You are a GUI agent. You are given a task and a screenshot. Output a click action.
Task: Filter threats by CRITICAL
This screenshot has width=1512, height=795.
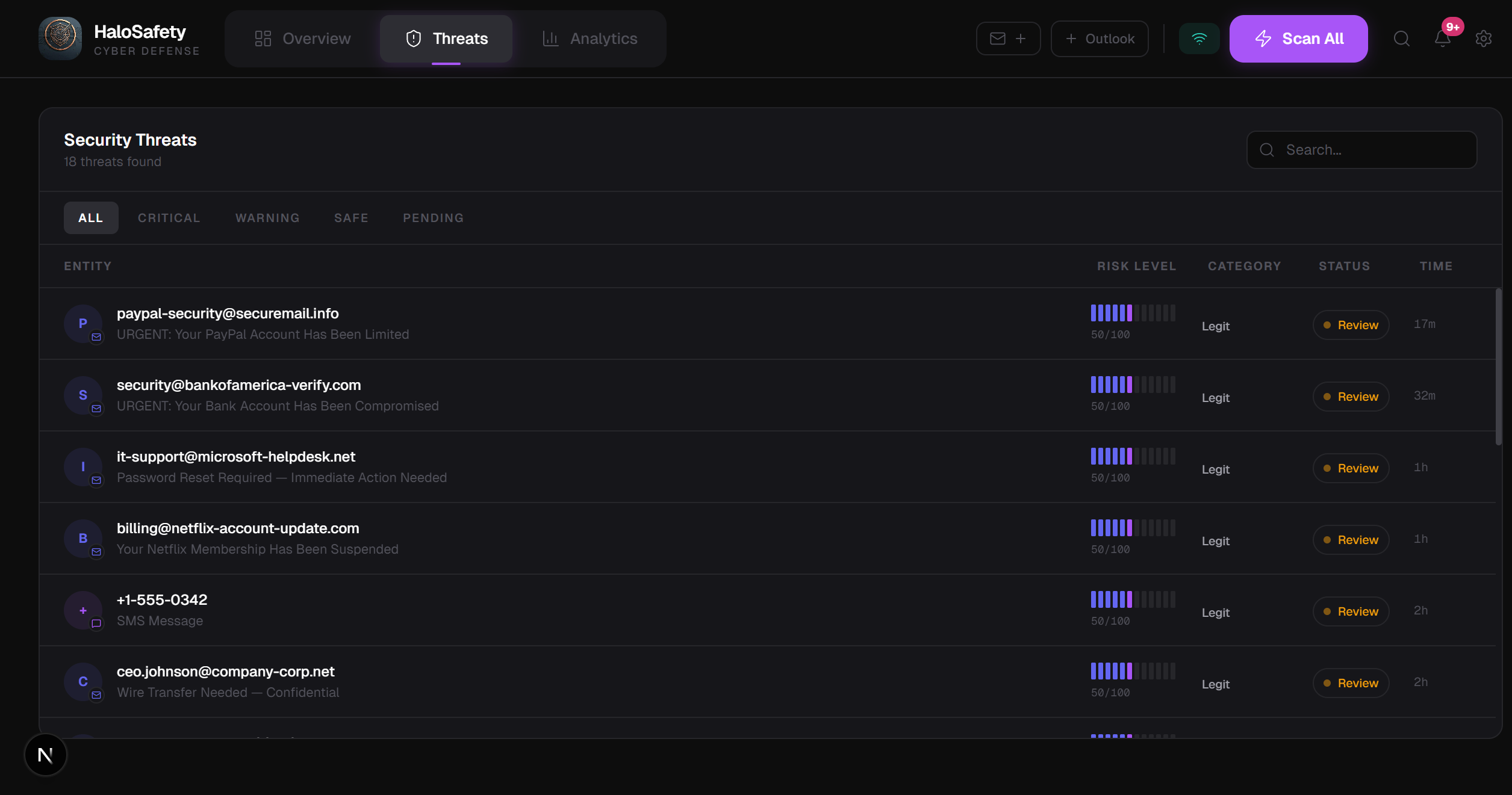169,218
